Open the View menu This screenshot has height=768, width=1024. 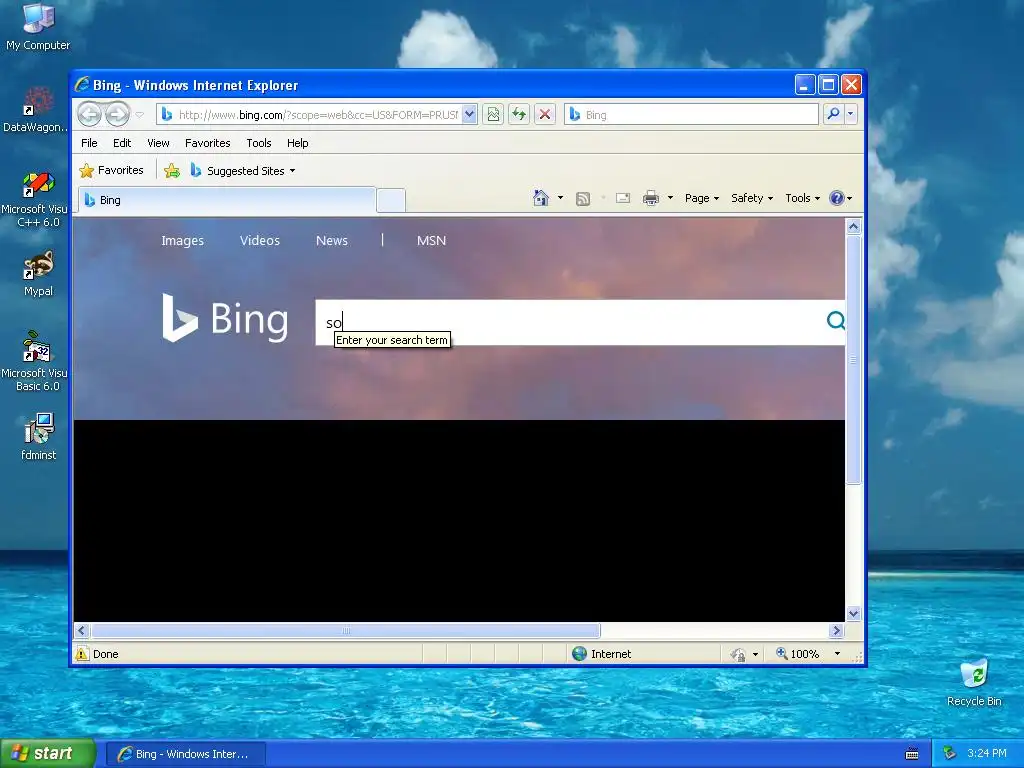(x=158, y=143)
